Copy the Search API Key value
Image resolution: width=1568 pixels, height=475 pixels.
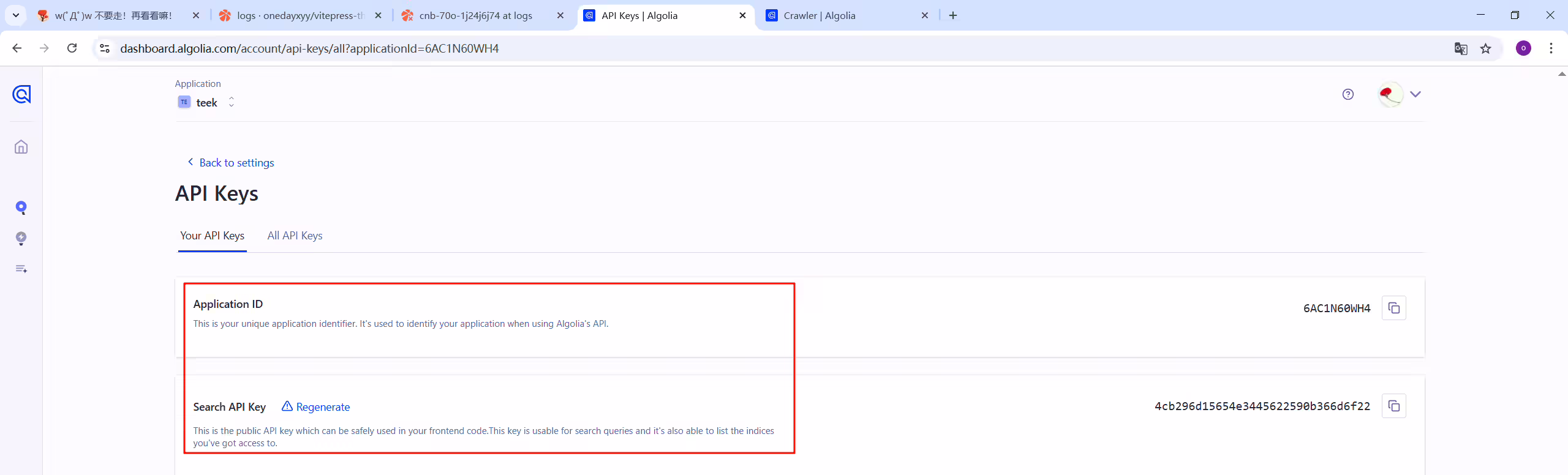(1393, 406)
